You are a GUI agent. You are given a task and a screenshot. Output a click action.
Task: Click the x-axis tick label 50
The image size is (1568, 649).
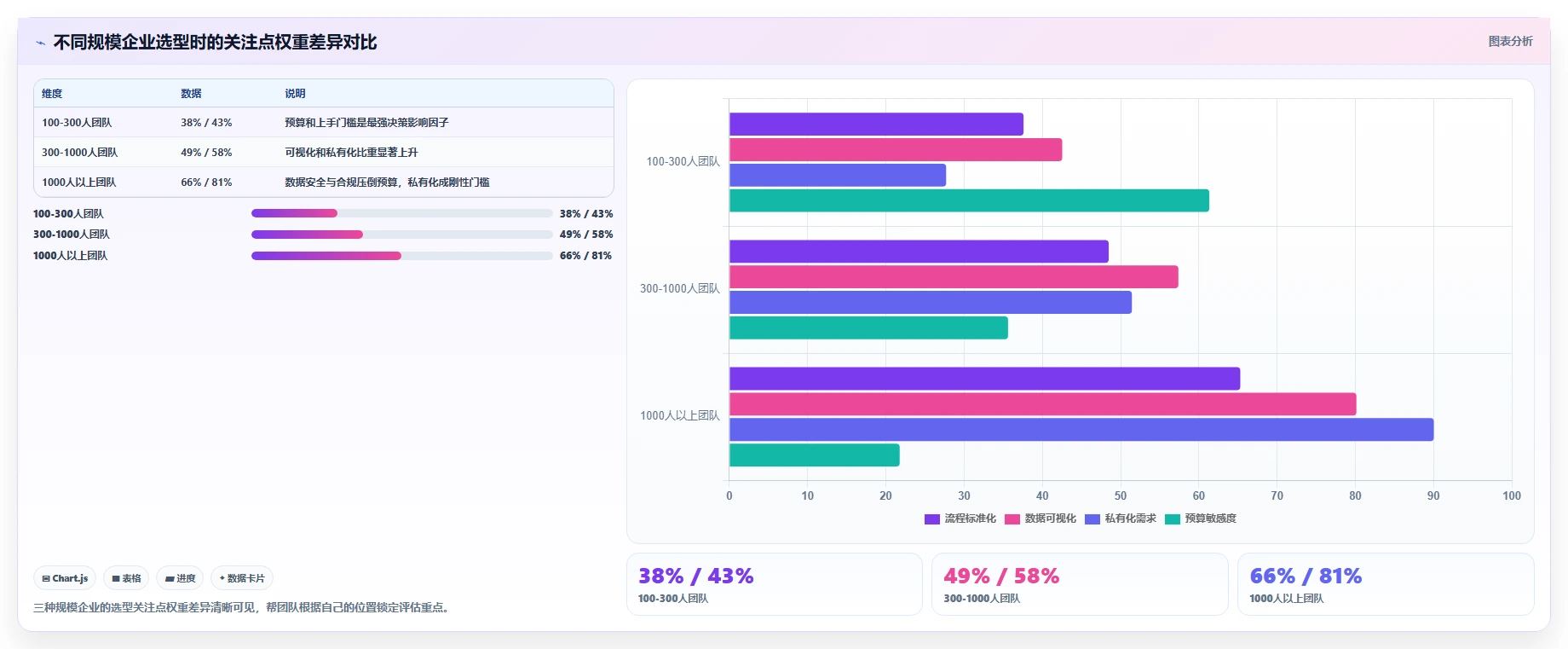click(1121, 496)
